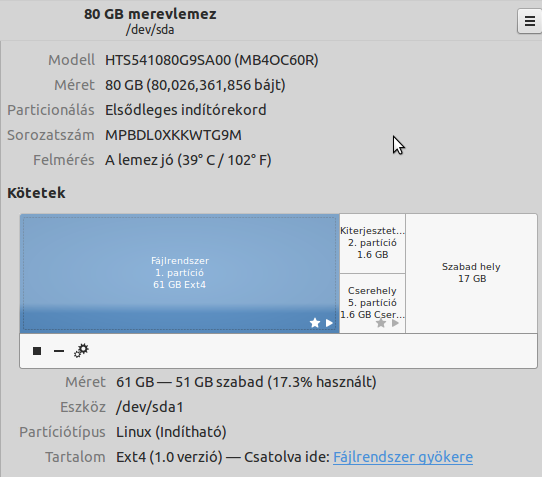The image size is (542, 477).
Task: Open partition options gears icon
Action: pos(81,351)
